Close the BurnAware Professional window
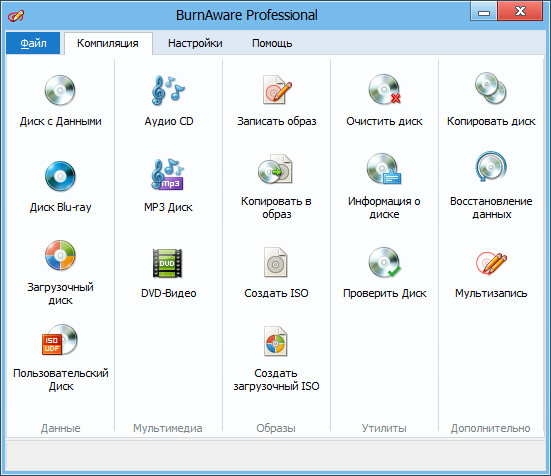551x476 pixels. pyautogui.click(x=520, y=12)
